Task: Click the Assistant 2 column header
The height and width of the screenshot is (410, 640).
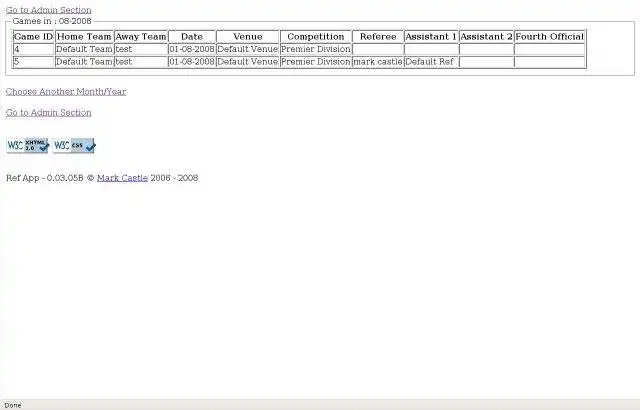Action: pos(487,37)
